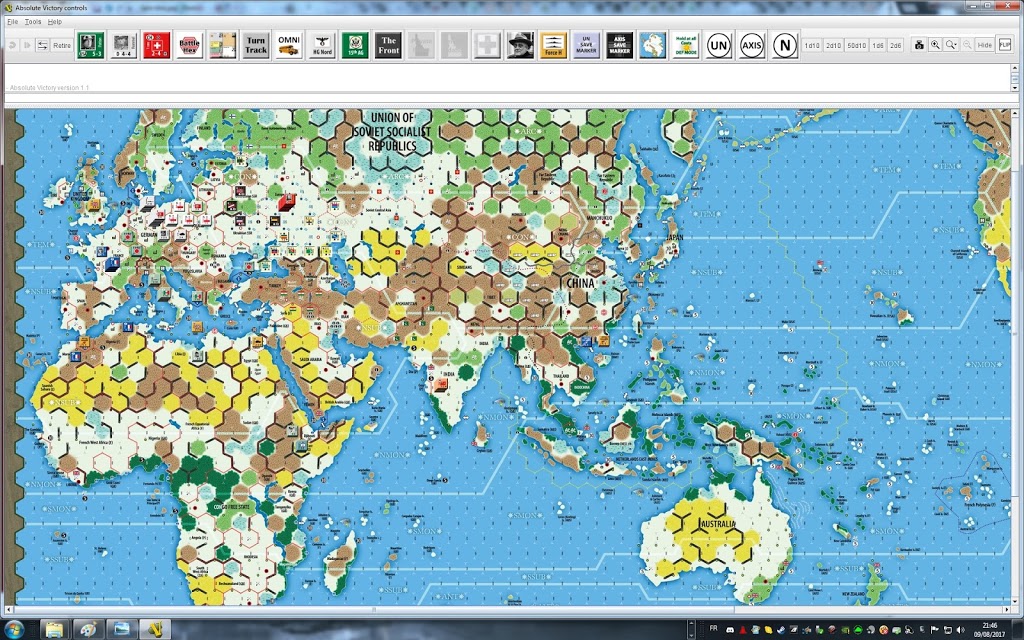Click Hold at all Costs Def Mode button
The width and height of the screenshot is (1024, 640).
[686, 45]
